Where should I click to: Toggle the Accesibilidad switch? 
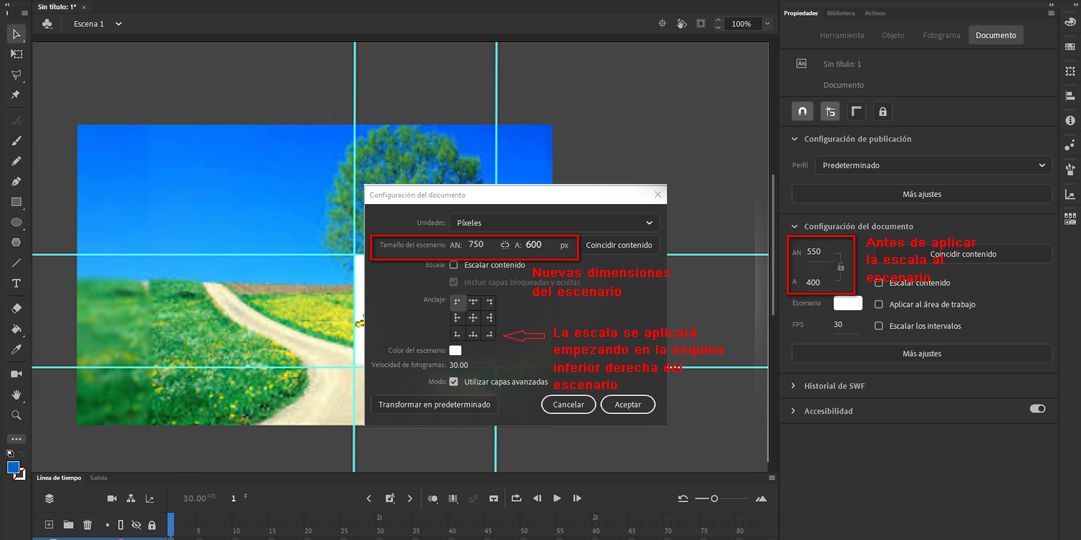[x=1038, y=409]
